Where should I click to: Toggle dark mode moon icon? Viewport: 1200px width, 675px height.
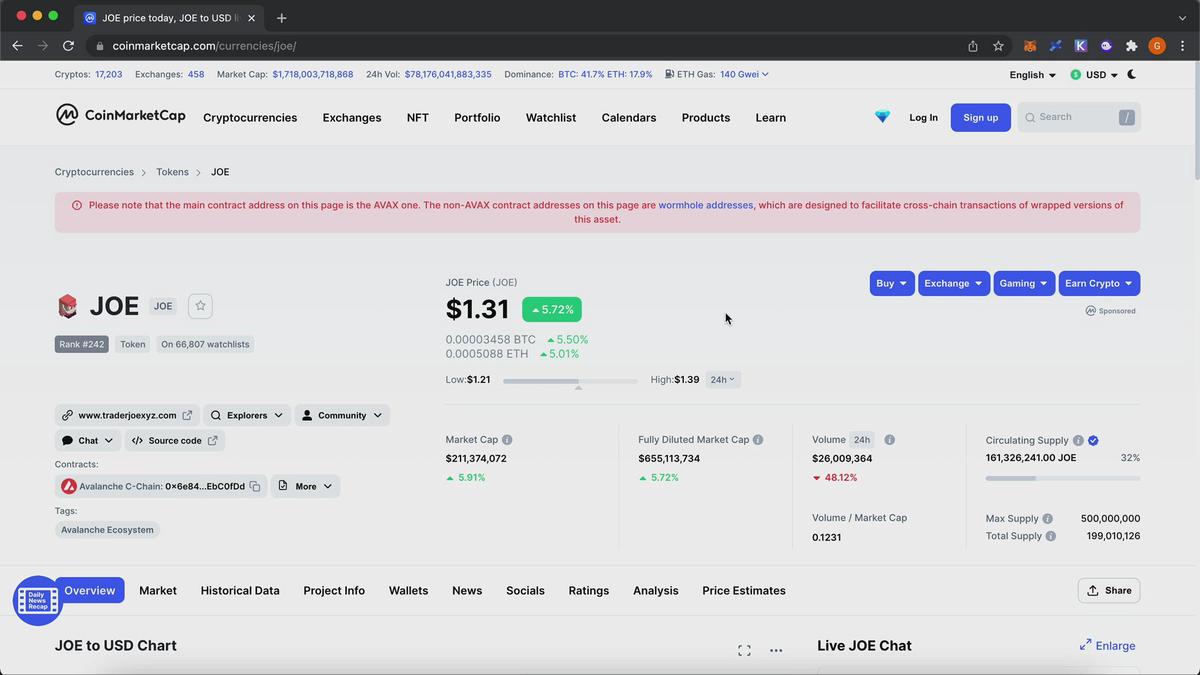1132,74
